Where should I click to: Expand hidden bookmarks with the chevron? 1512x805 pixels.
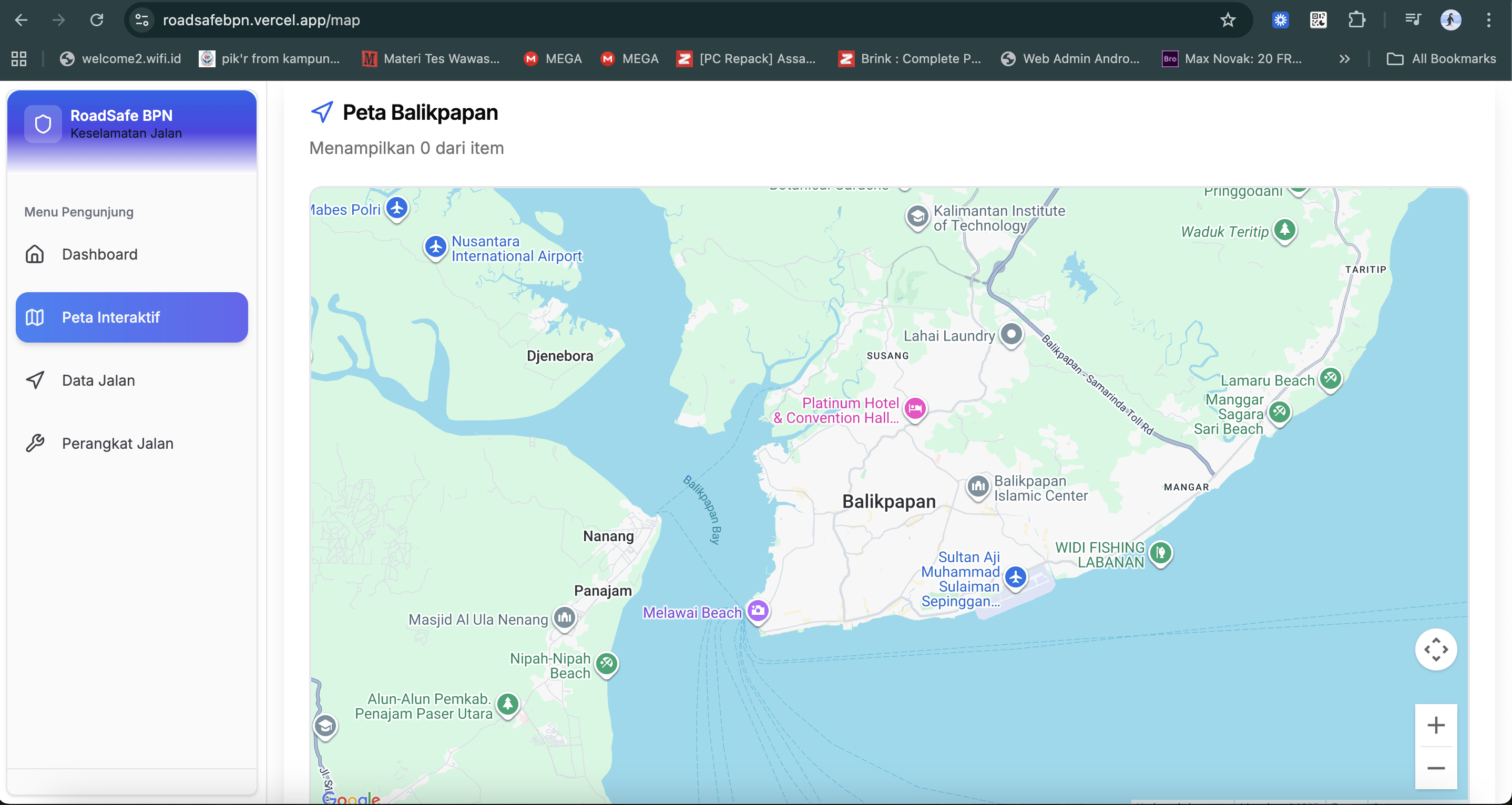tap(1344, 58)
